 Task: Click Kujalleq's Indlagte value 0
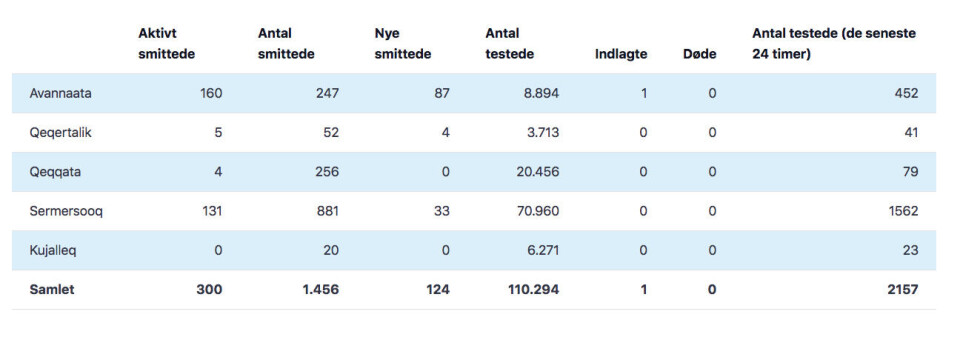pyautogui.click(x=643, y=250)
